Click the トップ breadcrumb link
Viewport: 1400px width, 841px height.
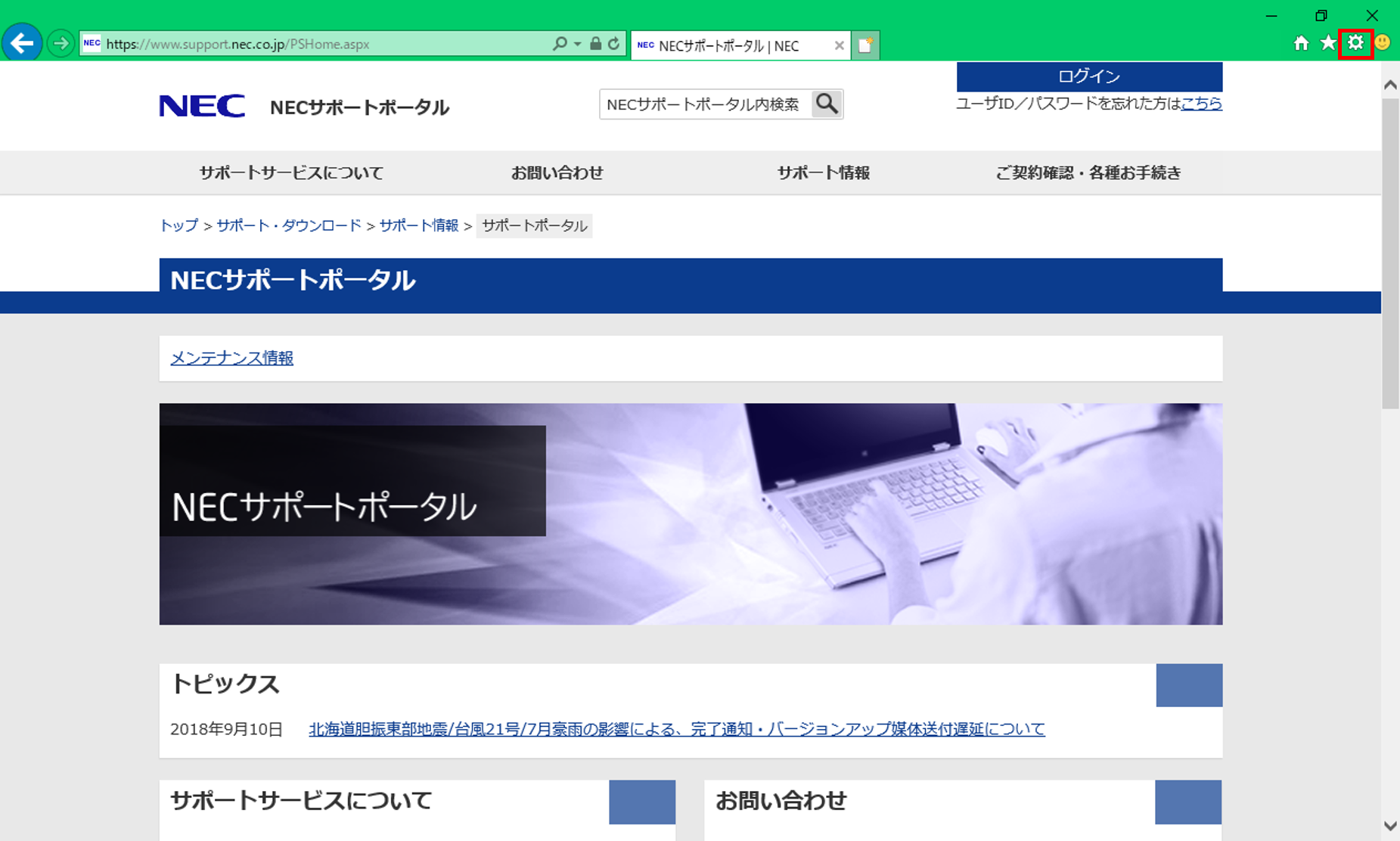178,225
